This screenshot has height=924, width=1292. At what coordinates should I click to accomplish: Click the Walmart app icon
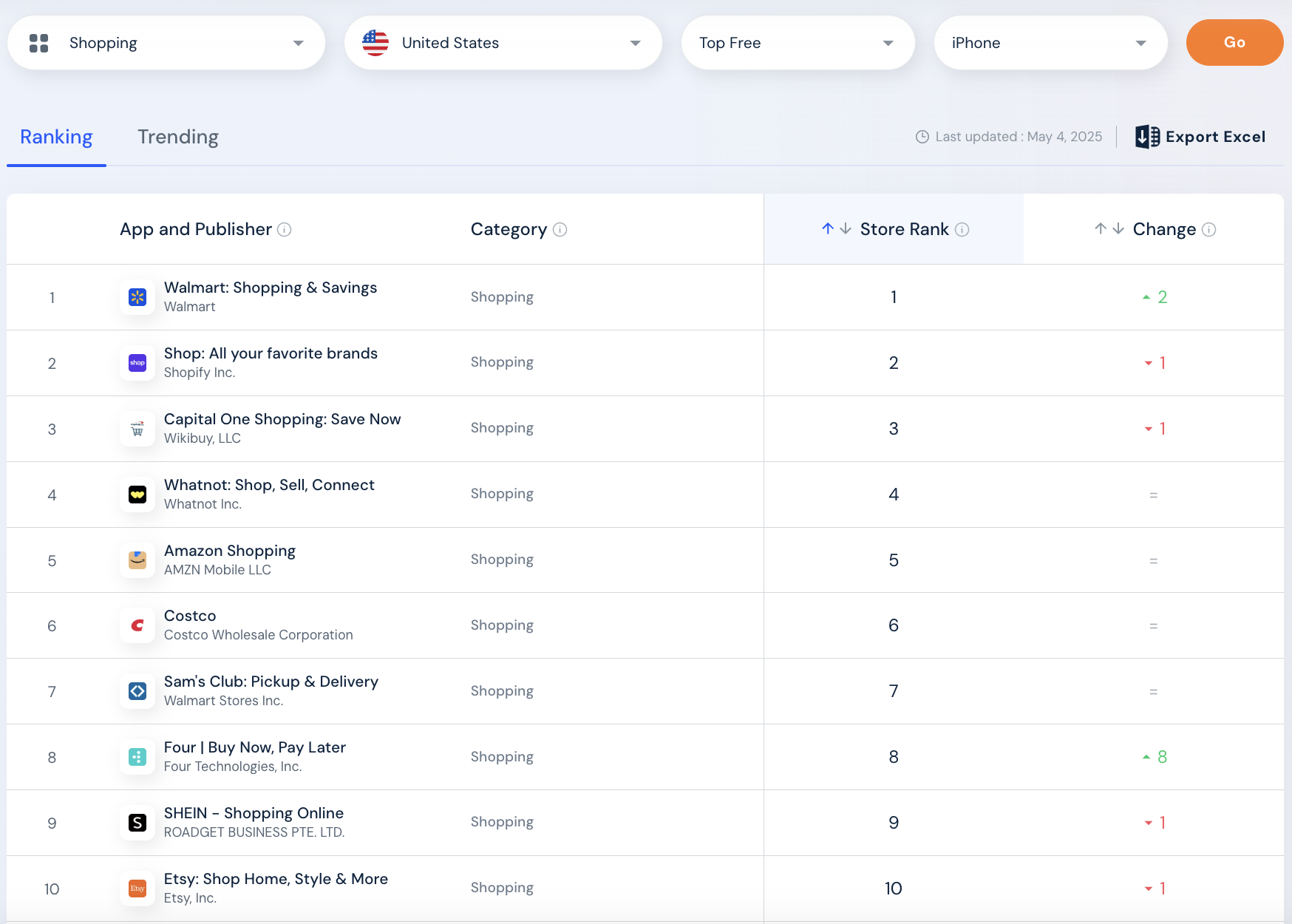[137, 297]
